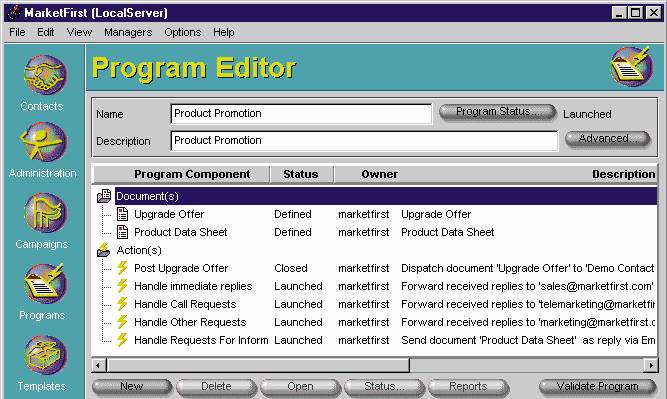The height and width of the screenshot is (399, 667).
Task: Open the Edit menu
Action: click(x=46, y=32)
